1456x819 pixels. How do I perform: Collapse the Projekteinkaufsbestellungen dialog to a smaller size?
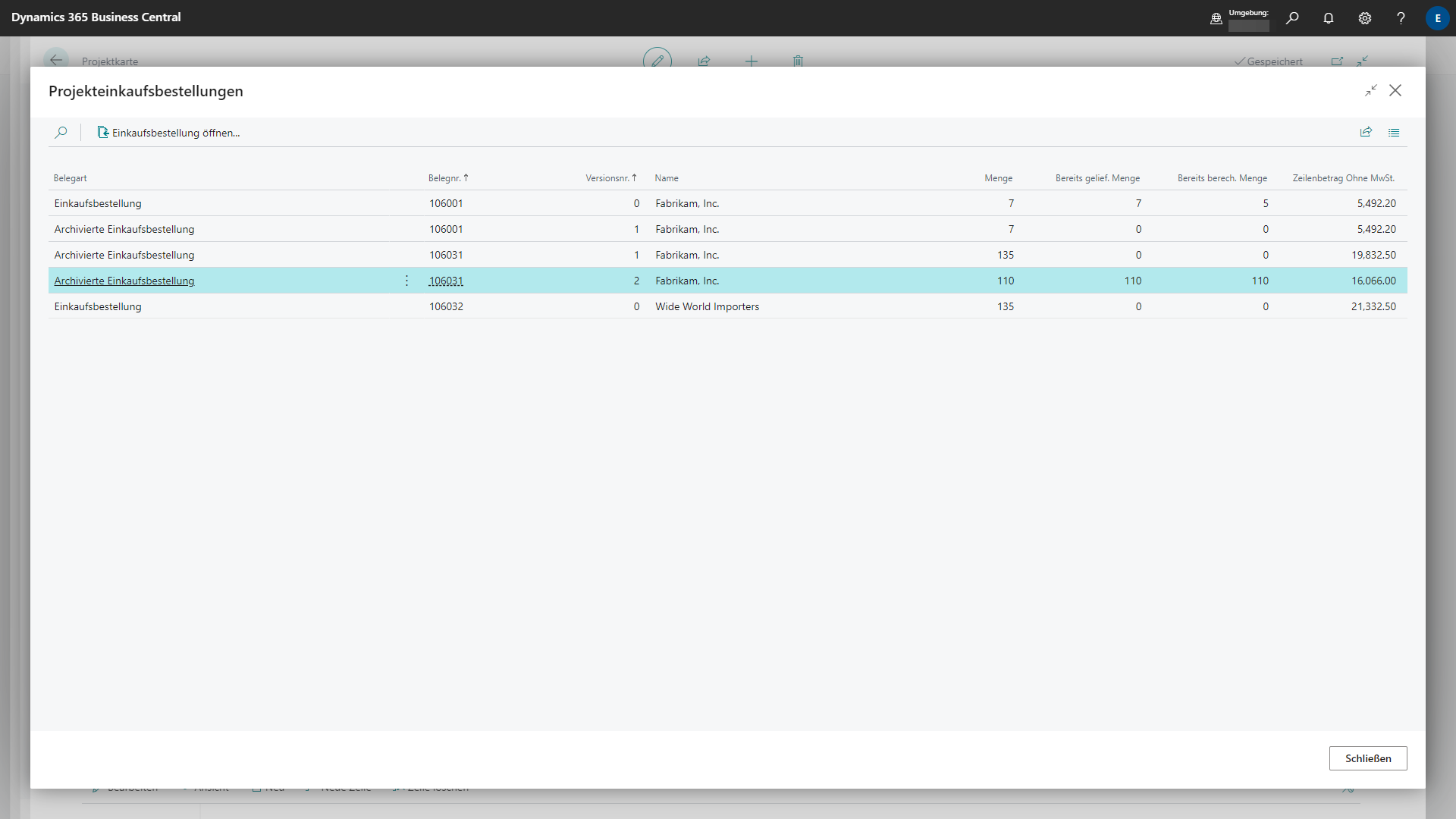click(x=1371, y=90)
